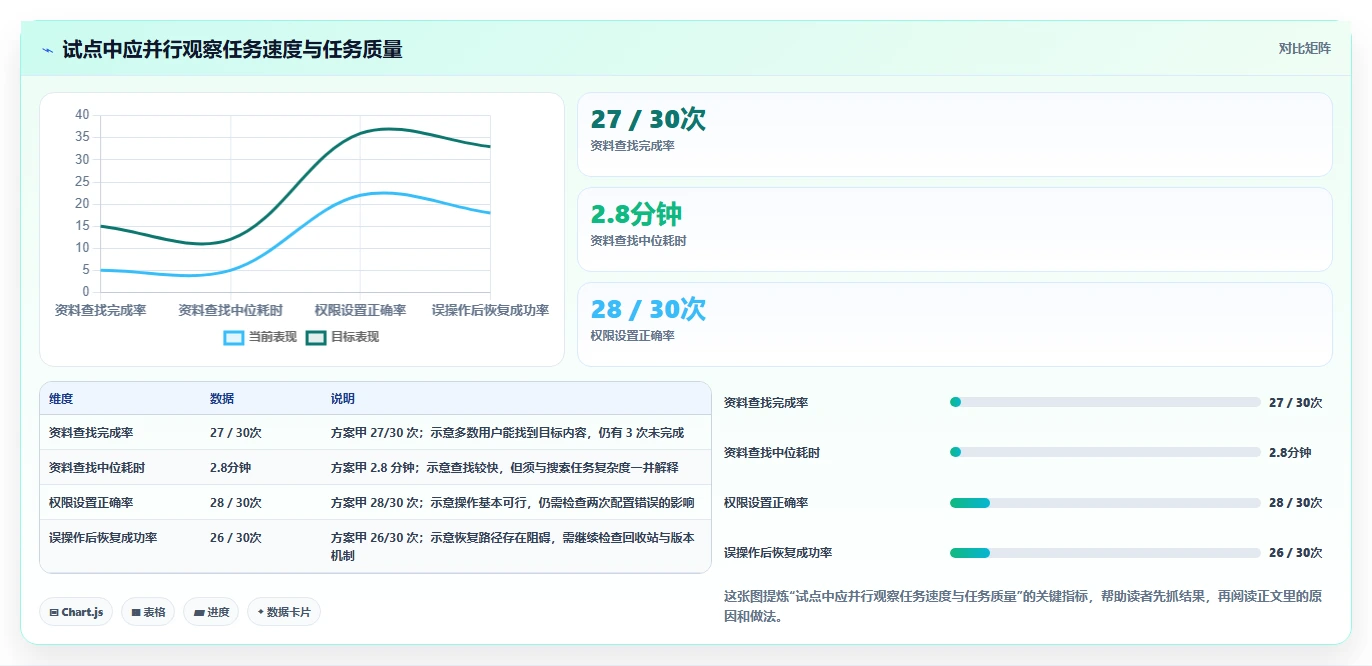1372x666 pixels.
Task: Click the lightning icon beside the title
Action: pos(47,49)
